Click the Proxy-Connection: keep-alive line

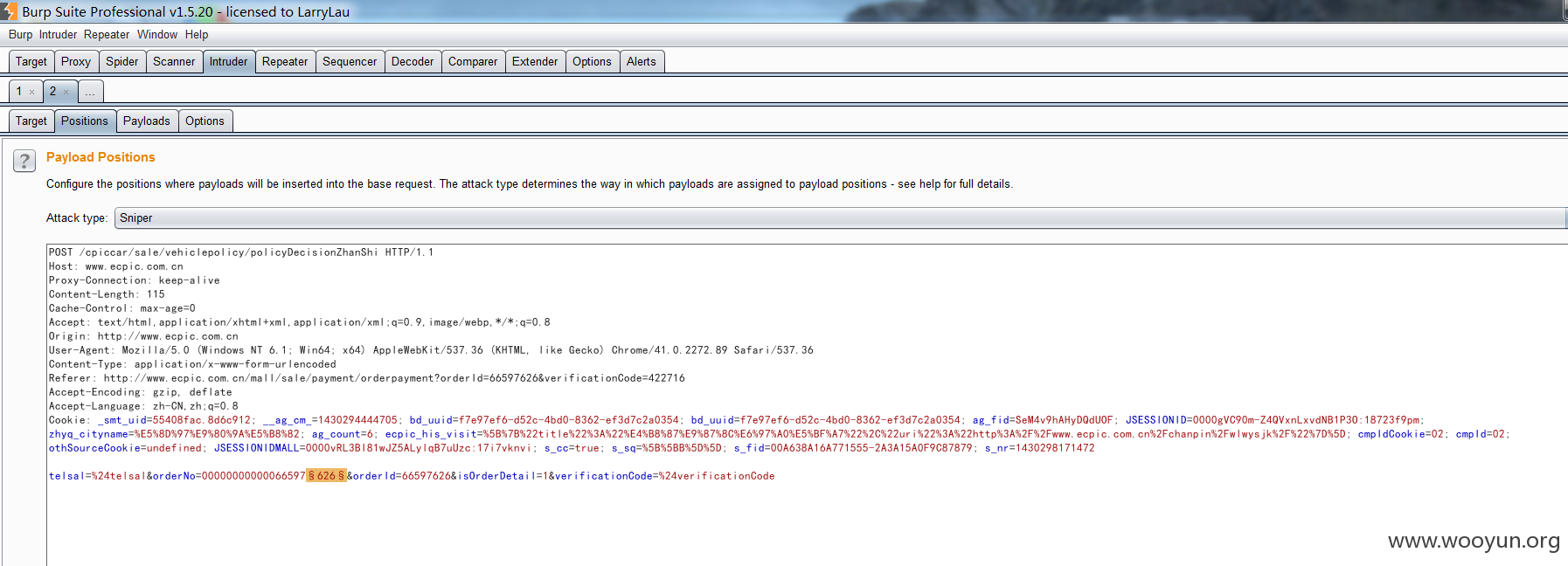[135, 280]
